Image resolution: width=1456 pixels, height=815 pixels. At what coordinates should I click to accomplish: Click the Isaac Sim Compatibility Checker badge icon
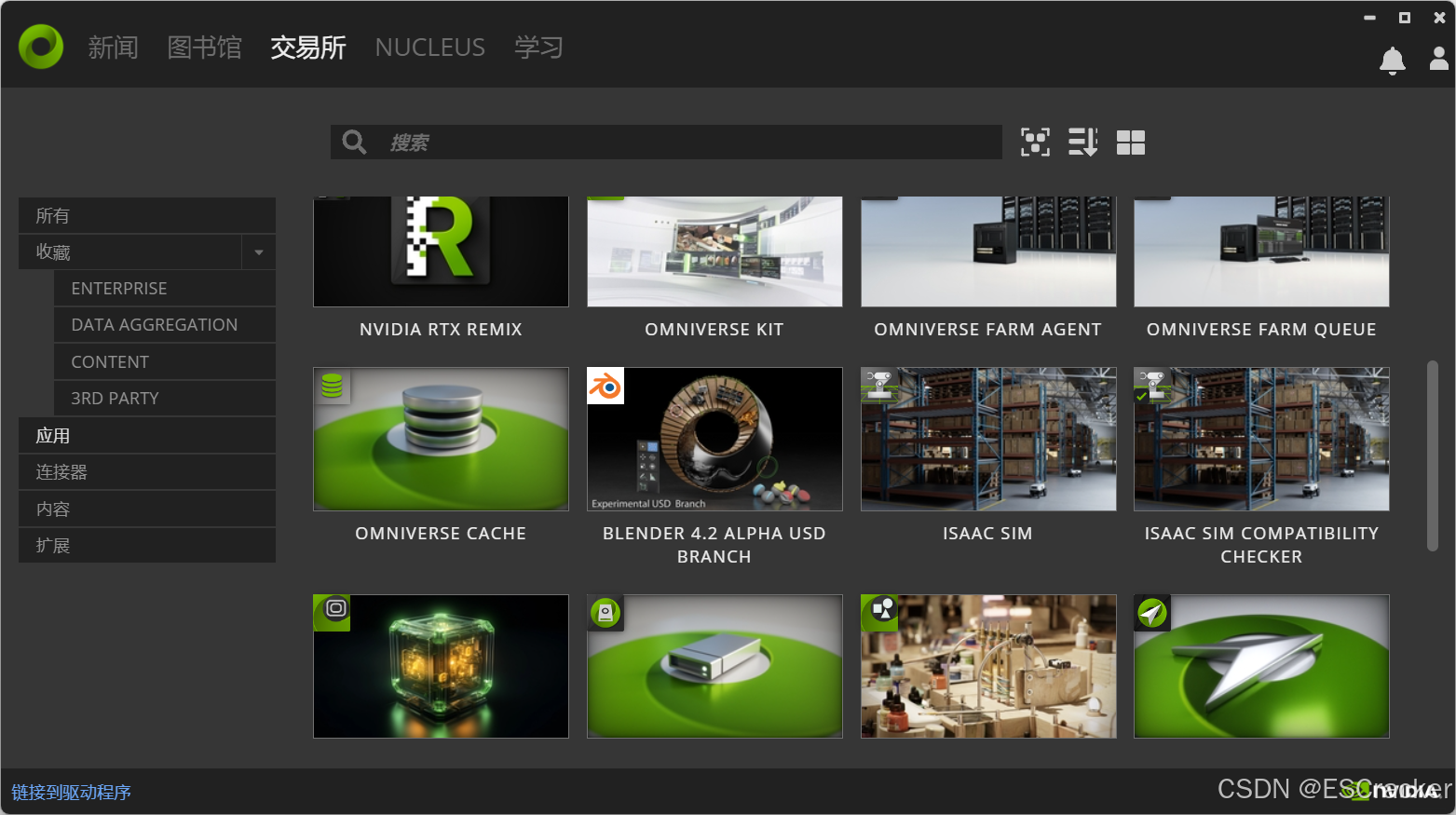[1152, 386]
